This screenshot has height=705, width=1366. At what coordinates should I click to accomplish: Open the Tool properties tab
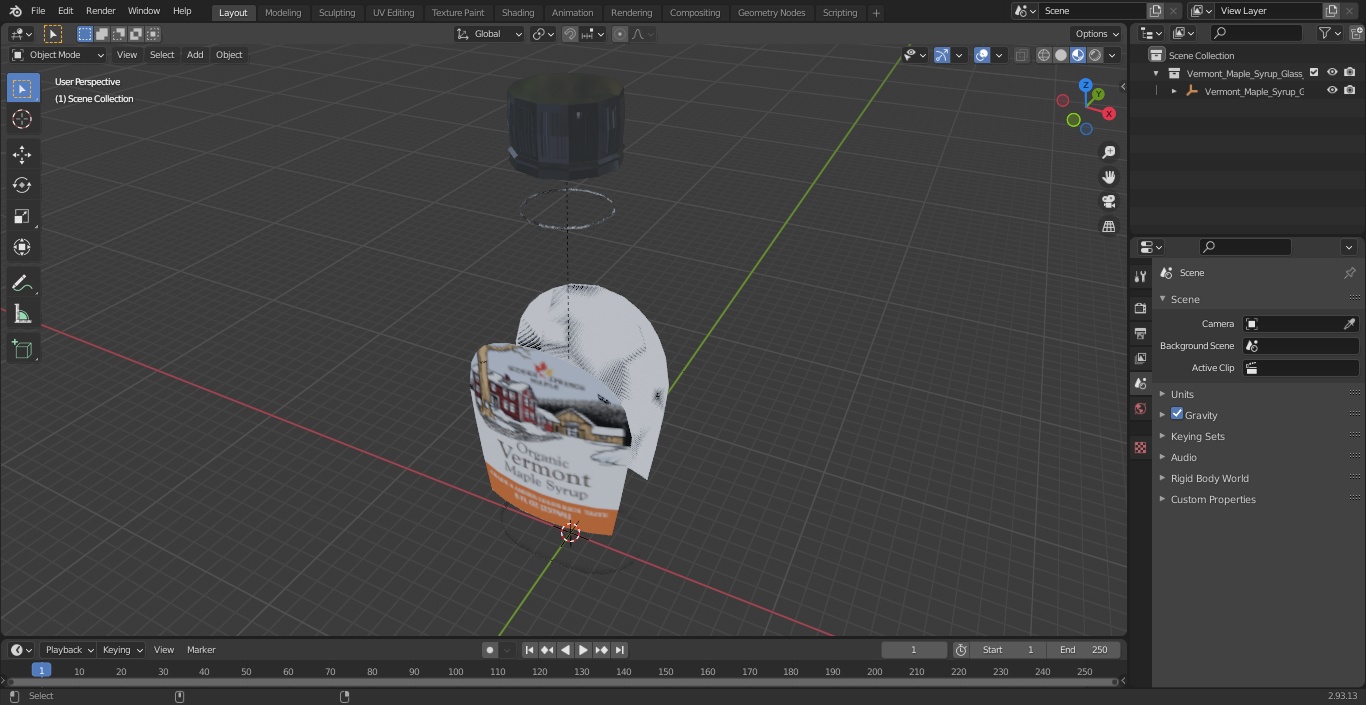point(1140,277)
